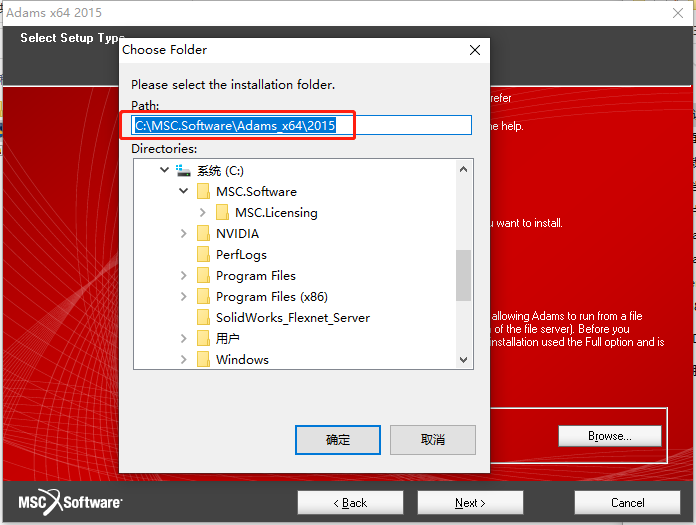
Task: Select the Program Files folder icon
Action: coord(203,275)
